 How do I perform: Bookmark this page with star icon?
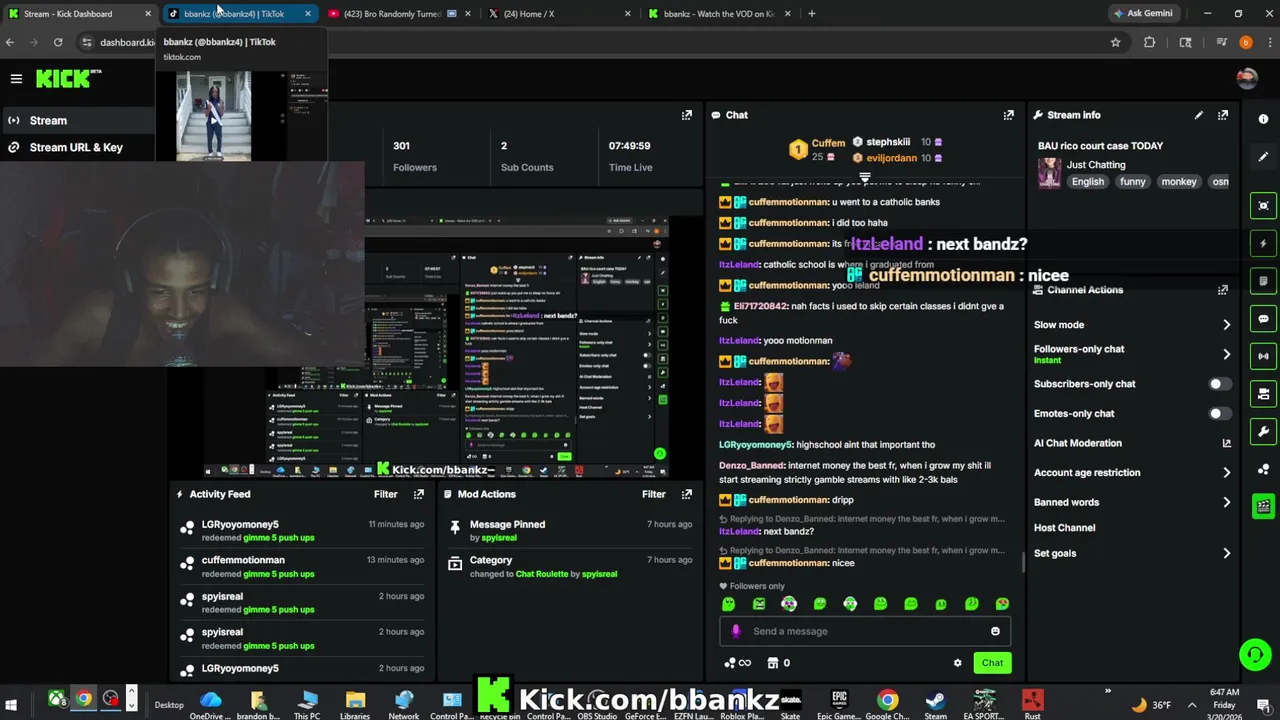click(1115, 42)
